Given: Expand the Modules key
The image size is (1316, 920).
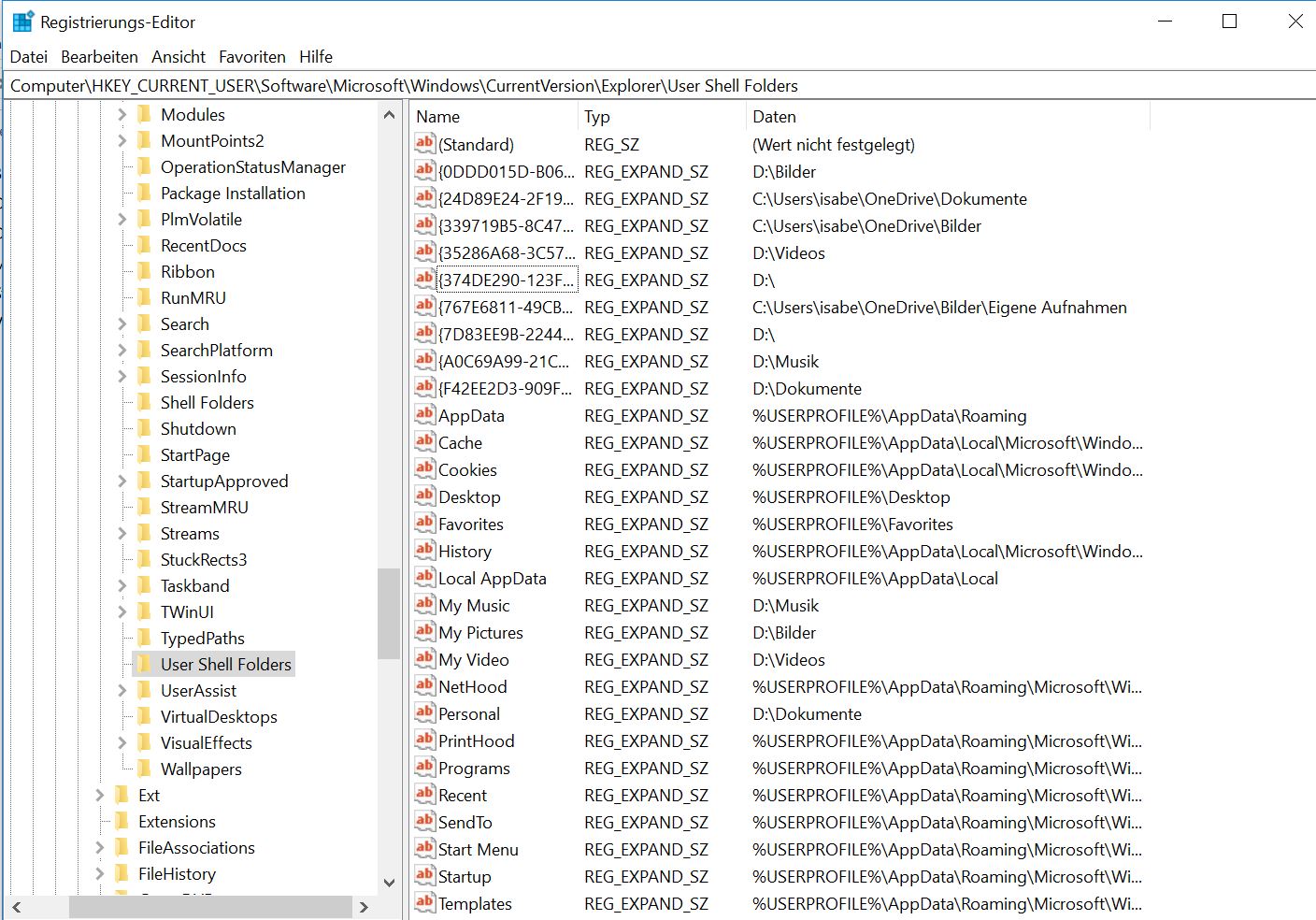Looking at the screenshot, I should pos(122,114).
